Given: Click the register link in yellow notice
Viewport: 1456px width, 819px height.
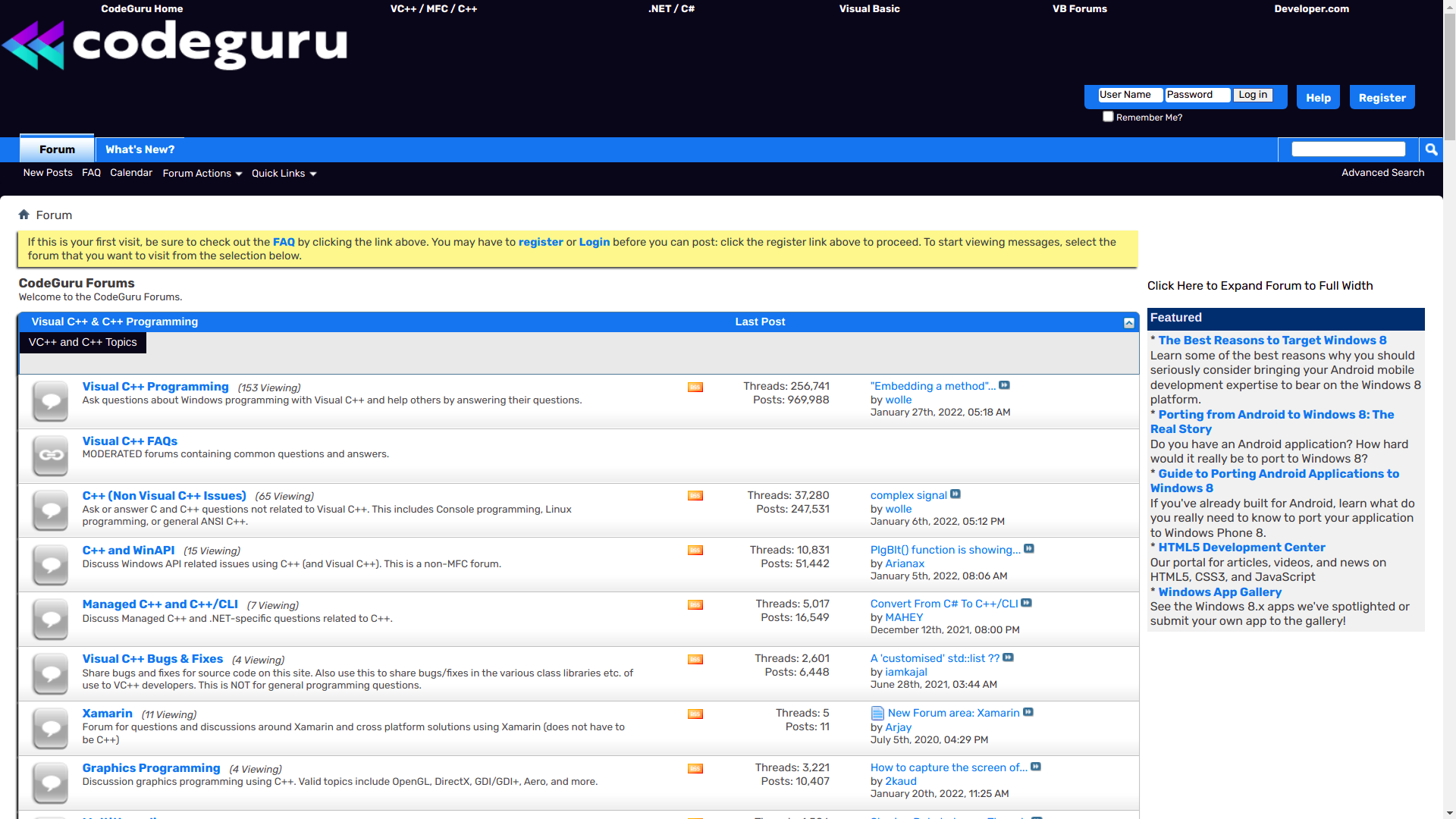Looking at the screenshot, I should (x=541, y=242).
